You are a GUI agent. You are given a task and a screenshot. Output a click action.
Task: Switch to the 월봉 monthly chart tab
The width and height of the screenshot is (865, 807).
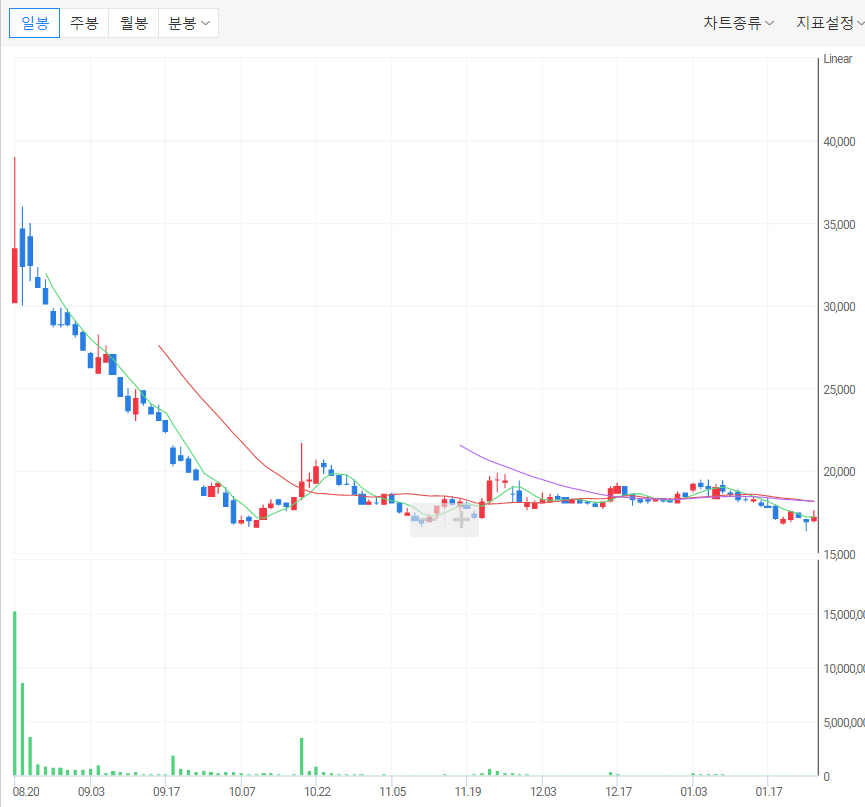[134, 23]
